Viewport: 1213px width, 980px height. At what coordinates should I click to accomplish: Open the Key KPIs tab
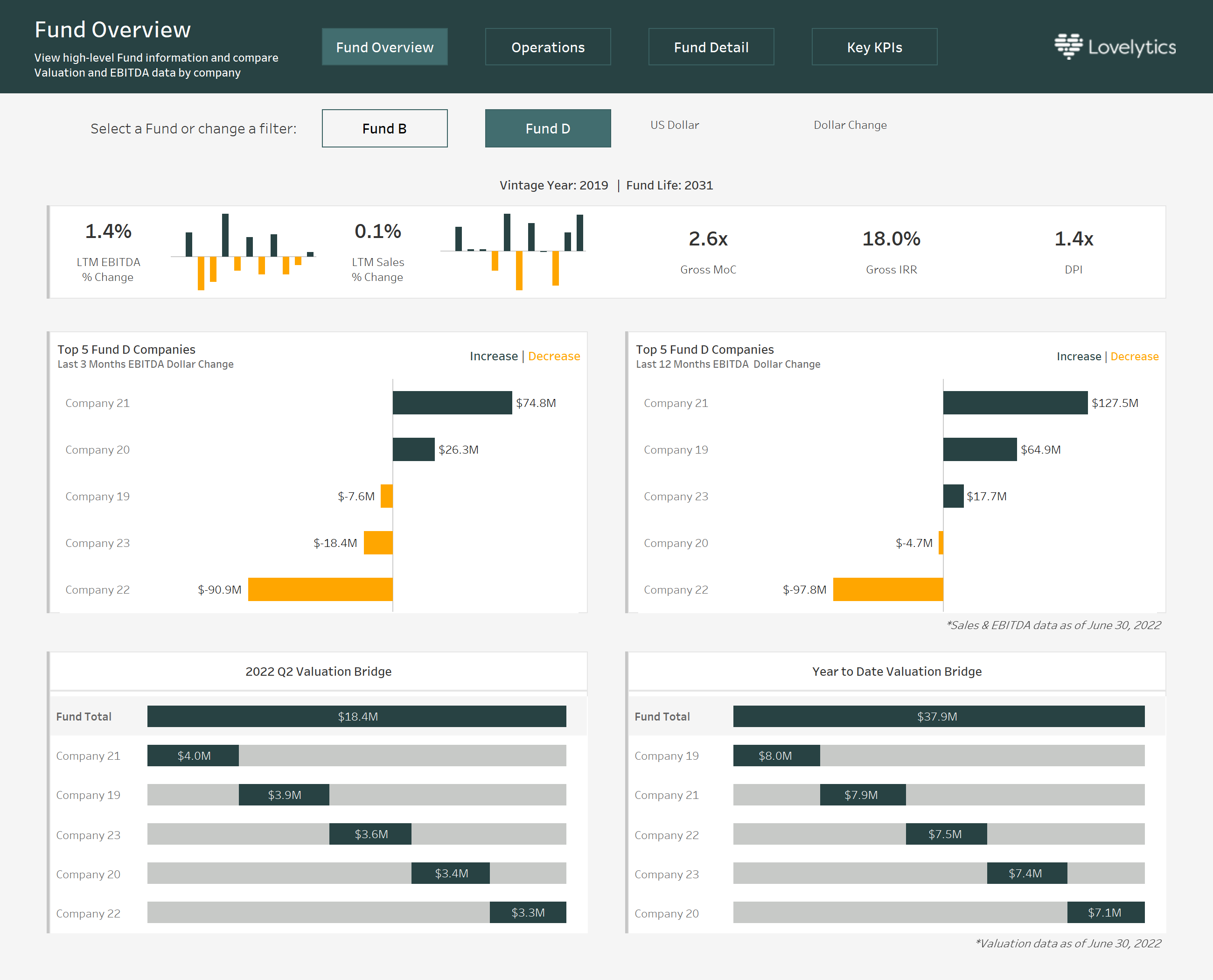coord(874,48)
